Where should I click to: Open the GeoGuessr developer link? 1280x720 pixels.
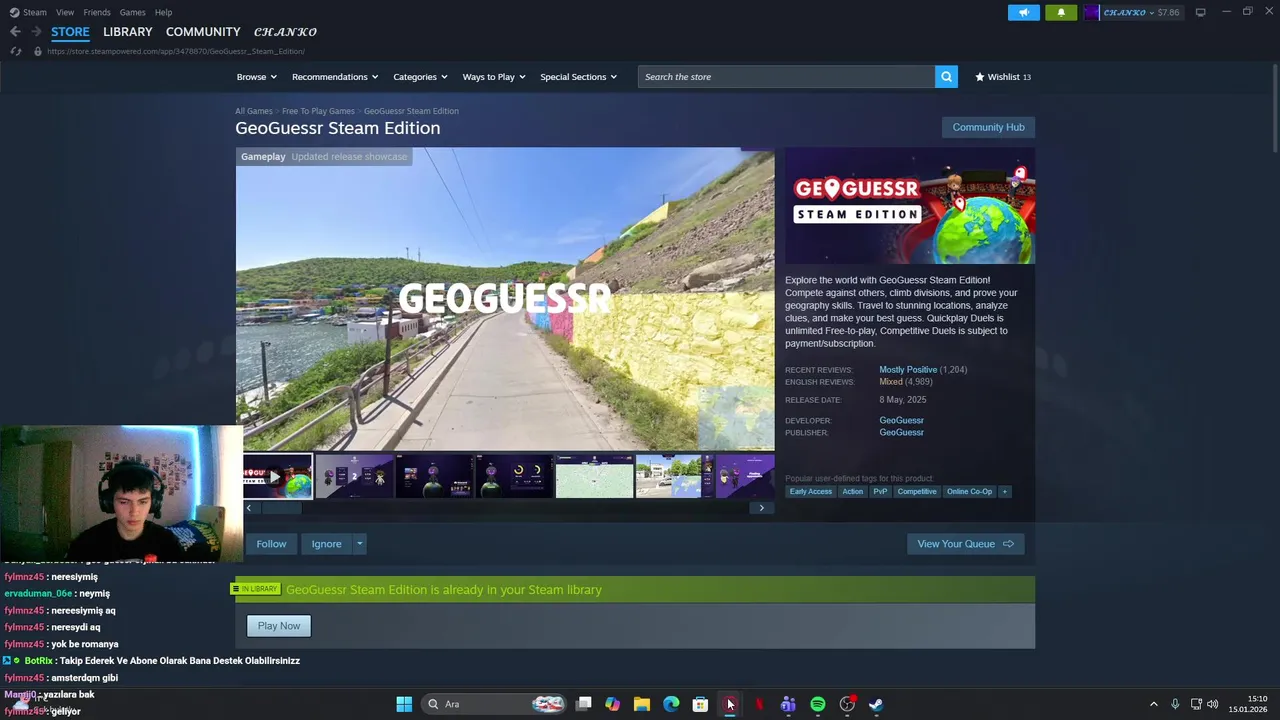click(x=901, y=421)
